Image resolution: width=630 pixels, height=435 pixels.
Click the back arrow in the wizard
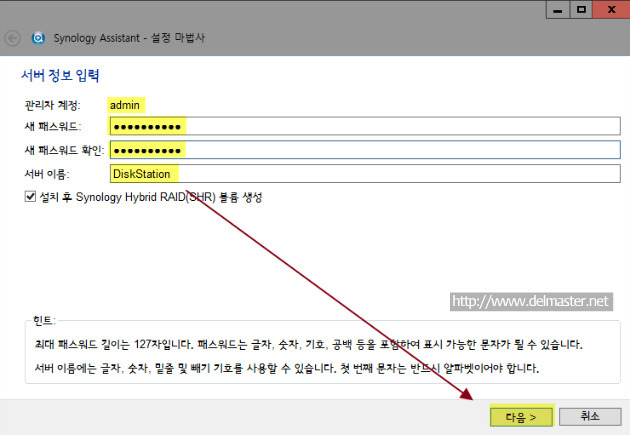(x=12, y=39)
